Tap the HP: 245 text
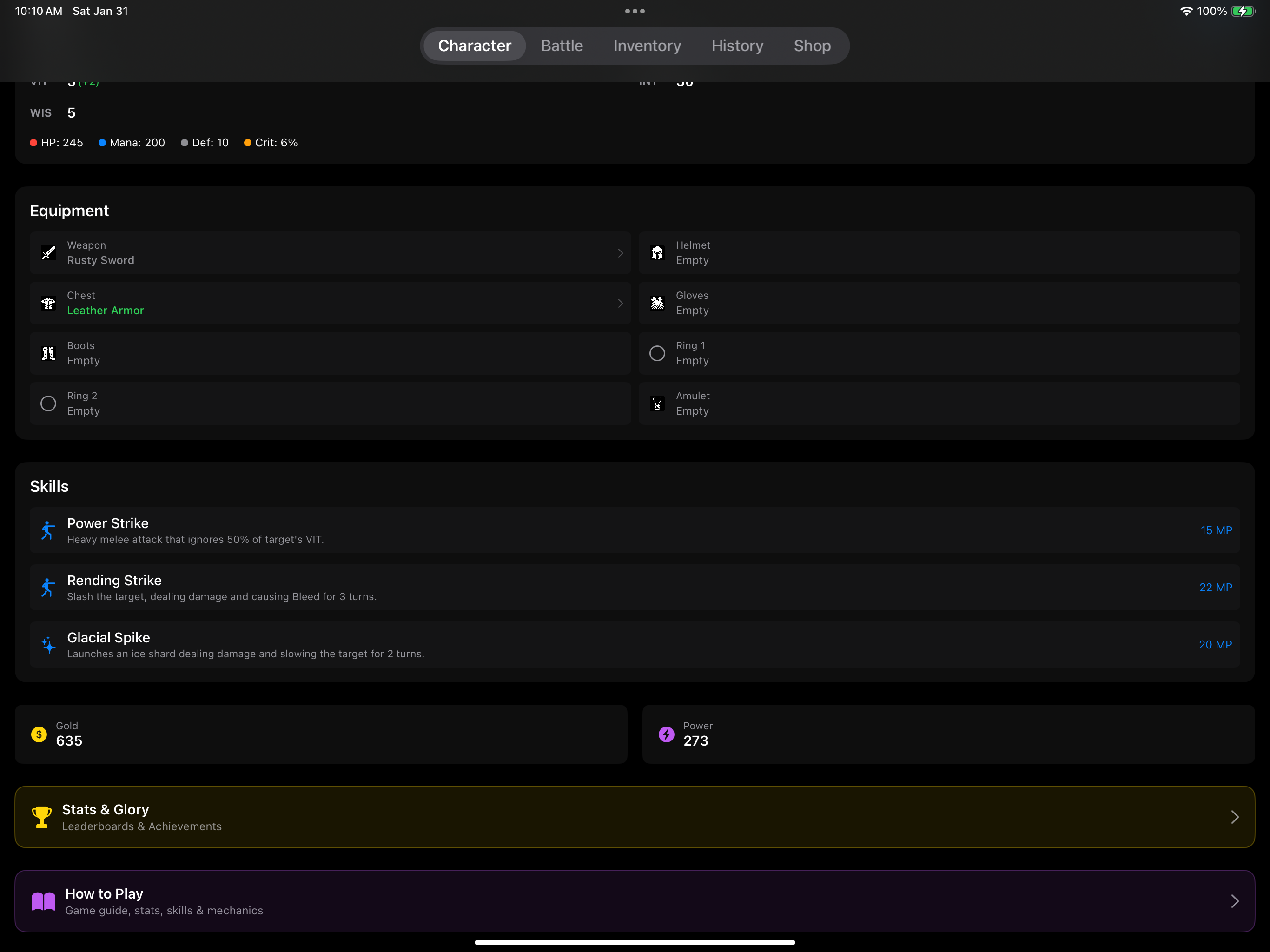Screen dimensions: 1270x952 (62, 142)
